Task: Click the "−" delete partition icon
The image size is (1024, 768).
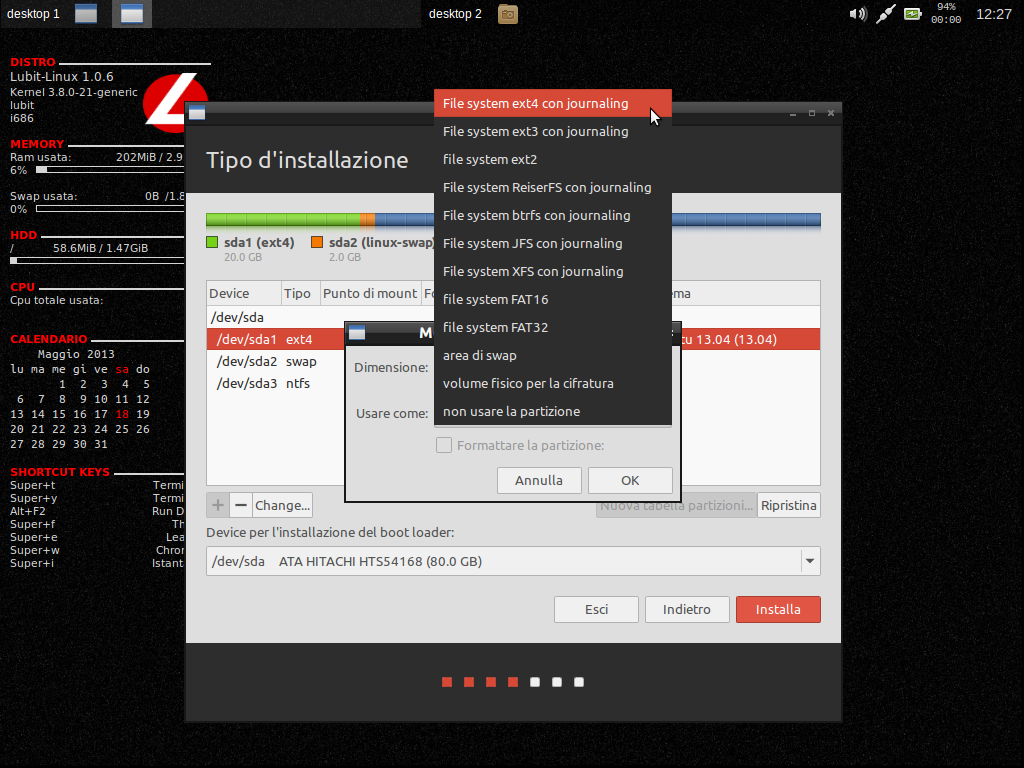Action: pyautogui.click(x=240, y=505)
